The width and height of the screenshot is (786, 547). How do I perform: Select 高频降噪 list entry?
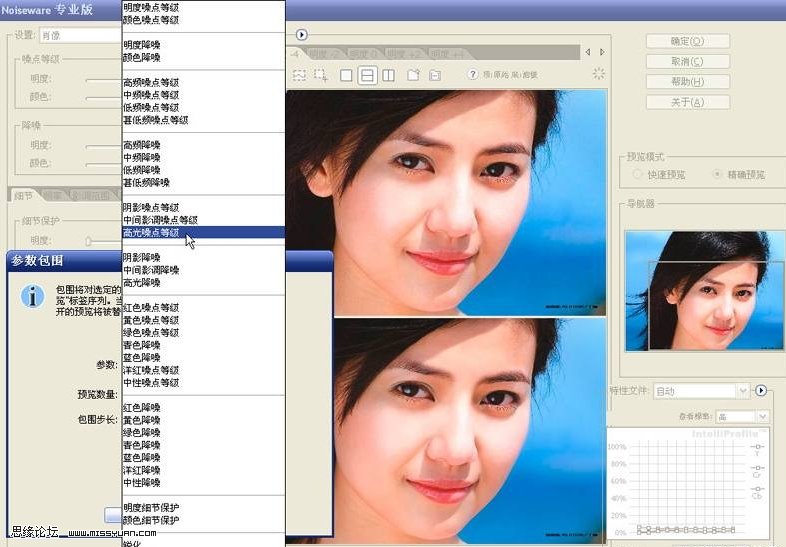pyautogui.click(x=204, y=145)
